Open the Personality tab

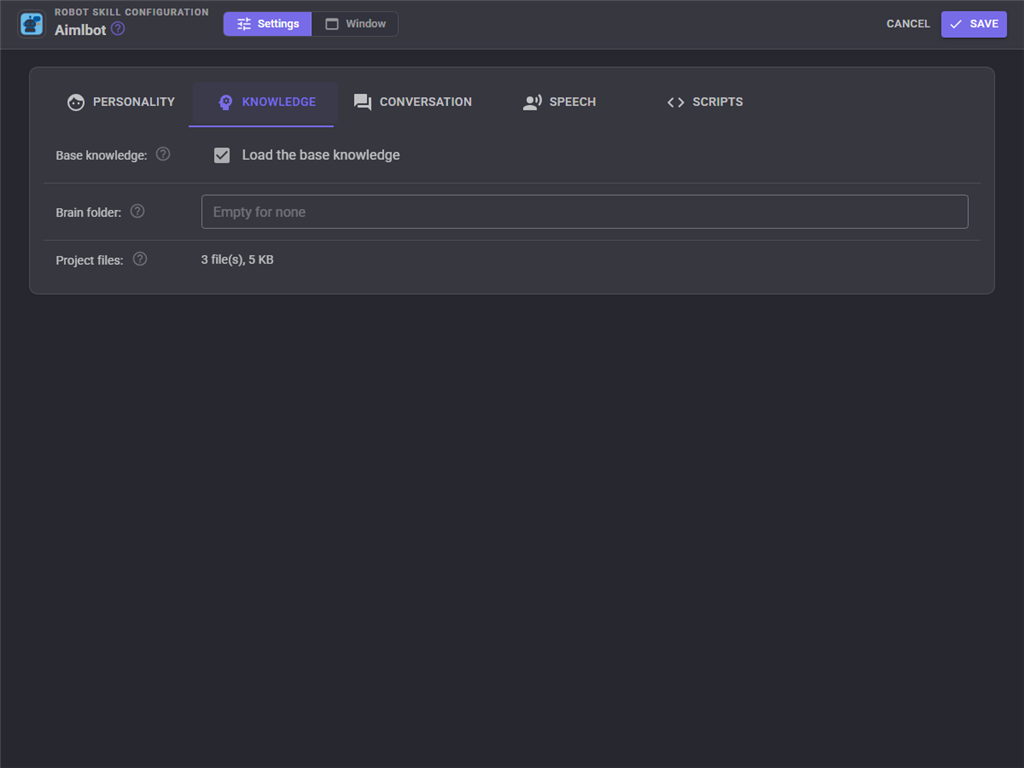(121, 103)
